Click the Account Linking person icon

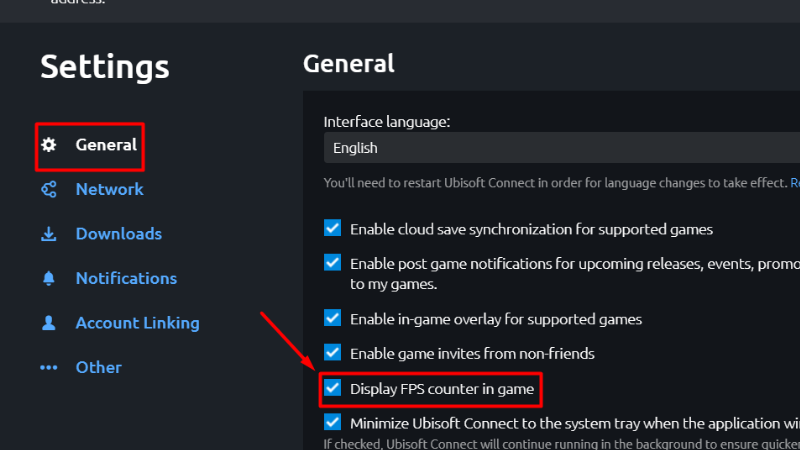tap(48, 323)
